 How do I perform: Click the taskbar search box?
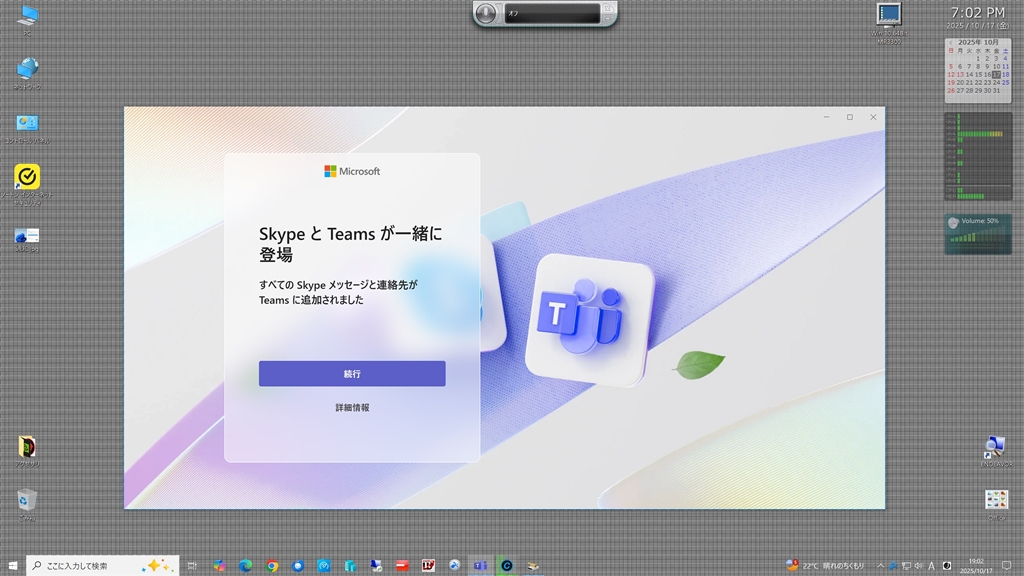[103, 566]
